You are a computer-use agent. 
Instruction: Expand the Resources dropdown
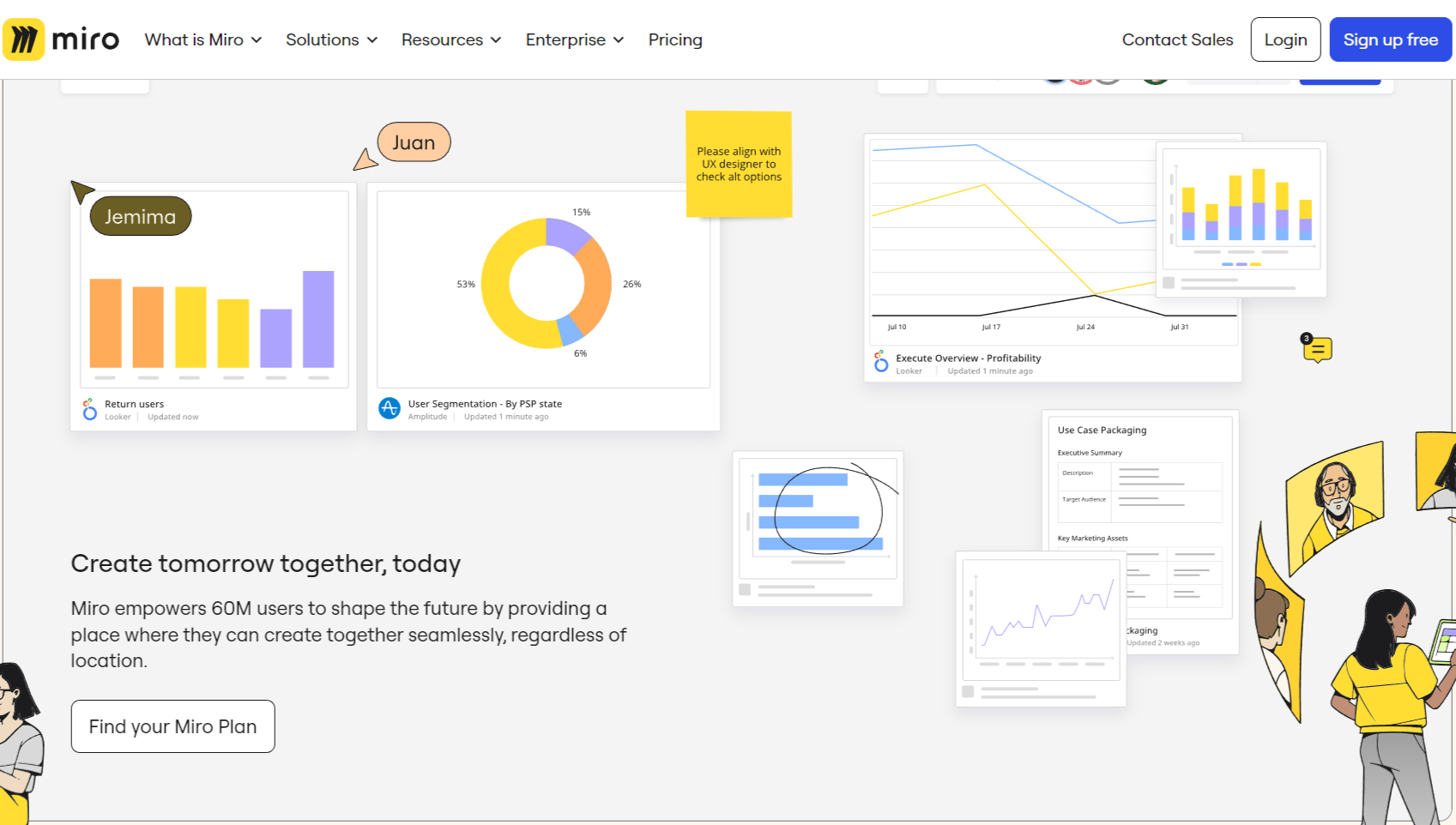coord(450,39)
